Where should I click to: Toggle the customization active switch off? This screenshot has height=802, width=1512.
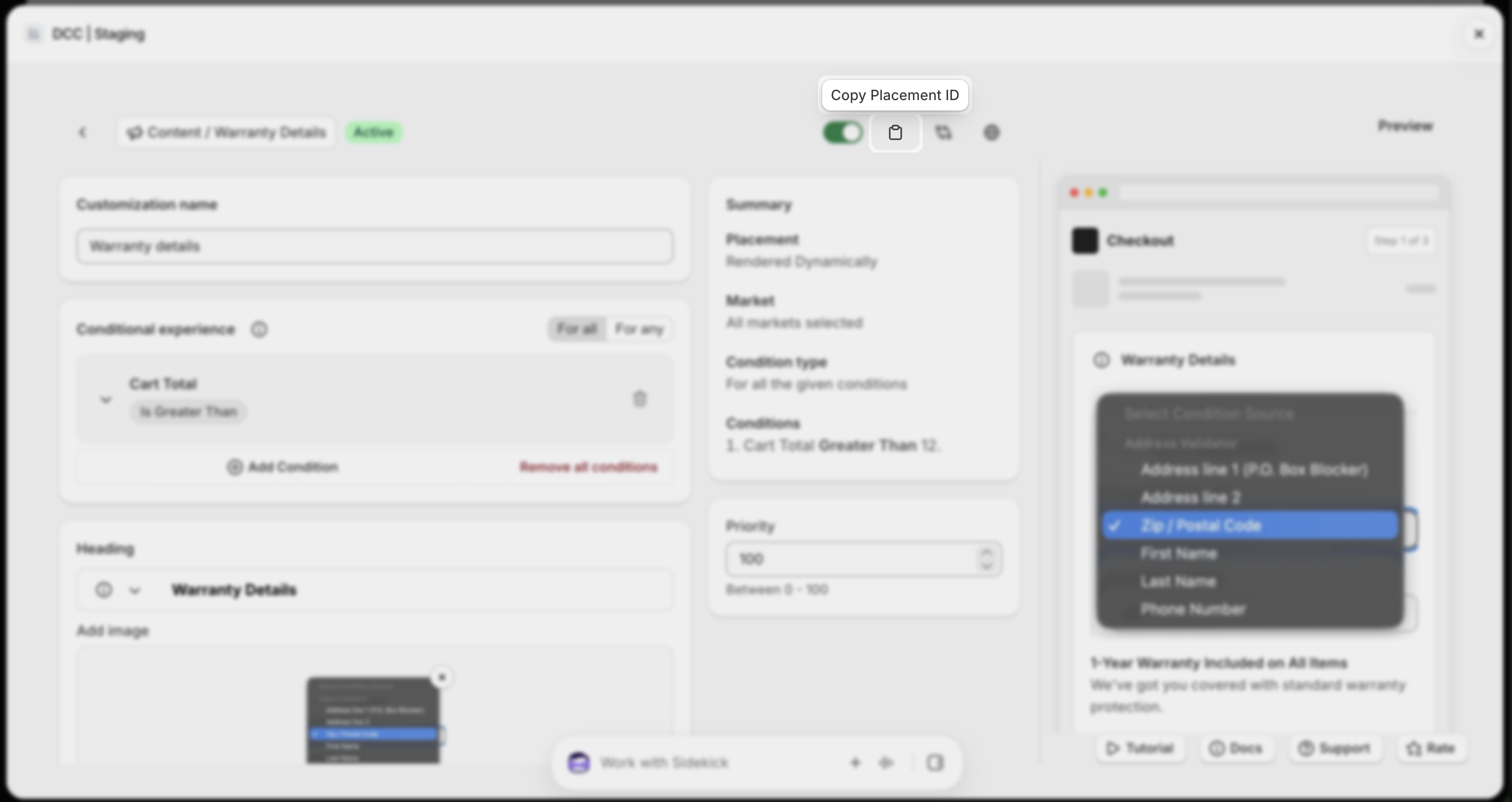[842, 133]
